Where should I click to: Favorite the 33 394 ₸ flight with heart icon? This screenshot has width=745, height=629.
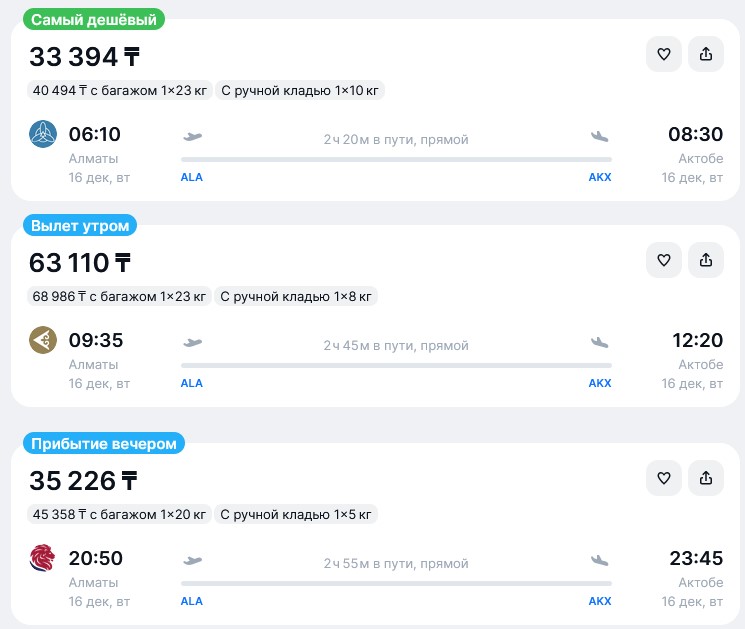663,54
